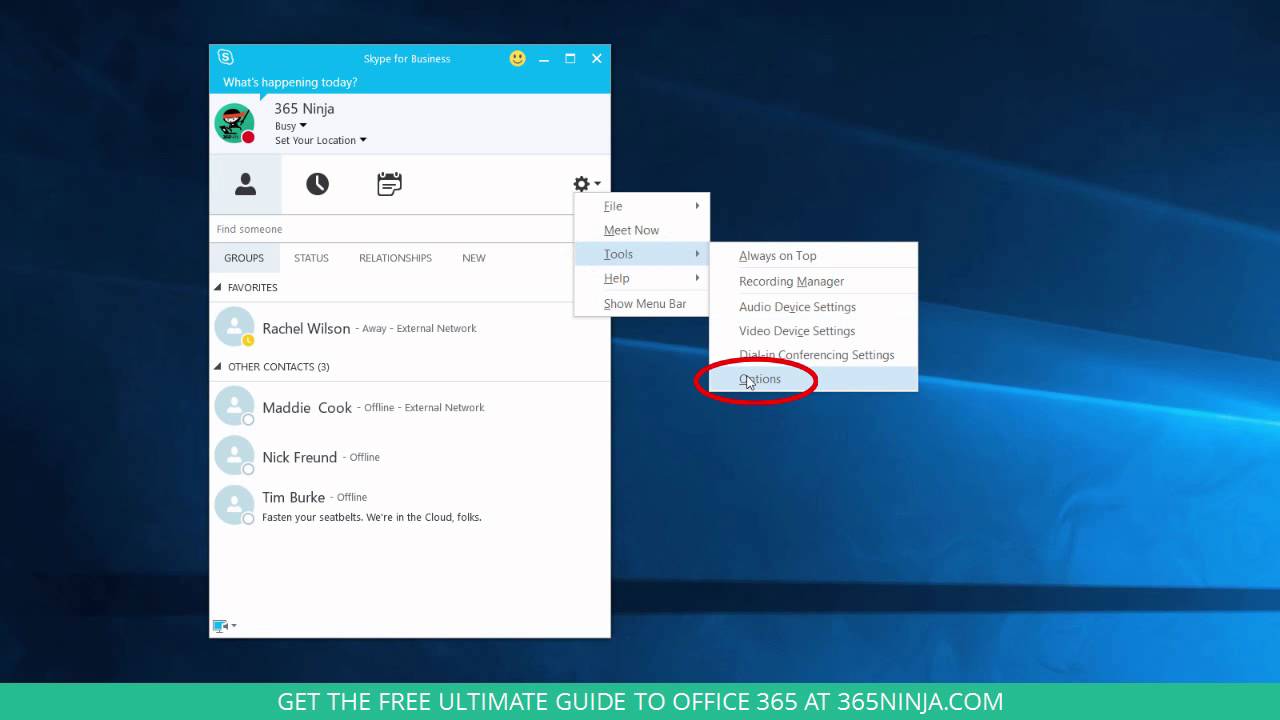
Task: Open the Set Your Location dropdown
Action: 321,140
